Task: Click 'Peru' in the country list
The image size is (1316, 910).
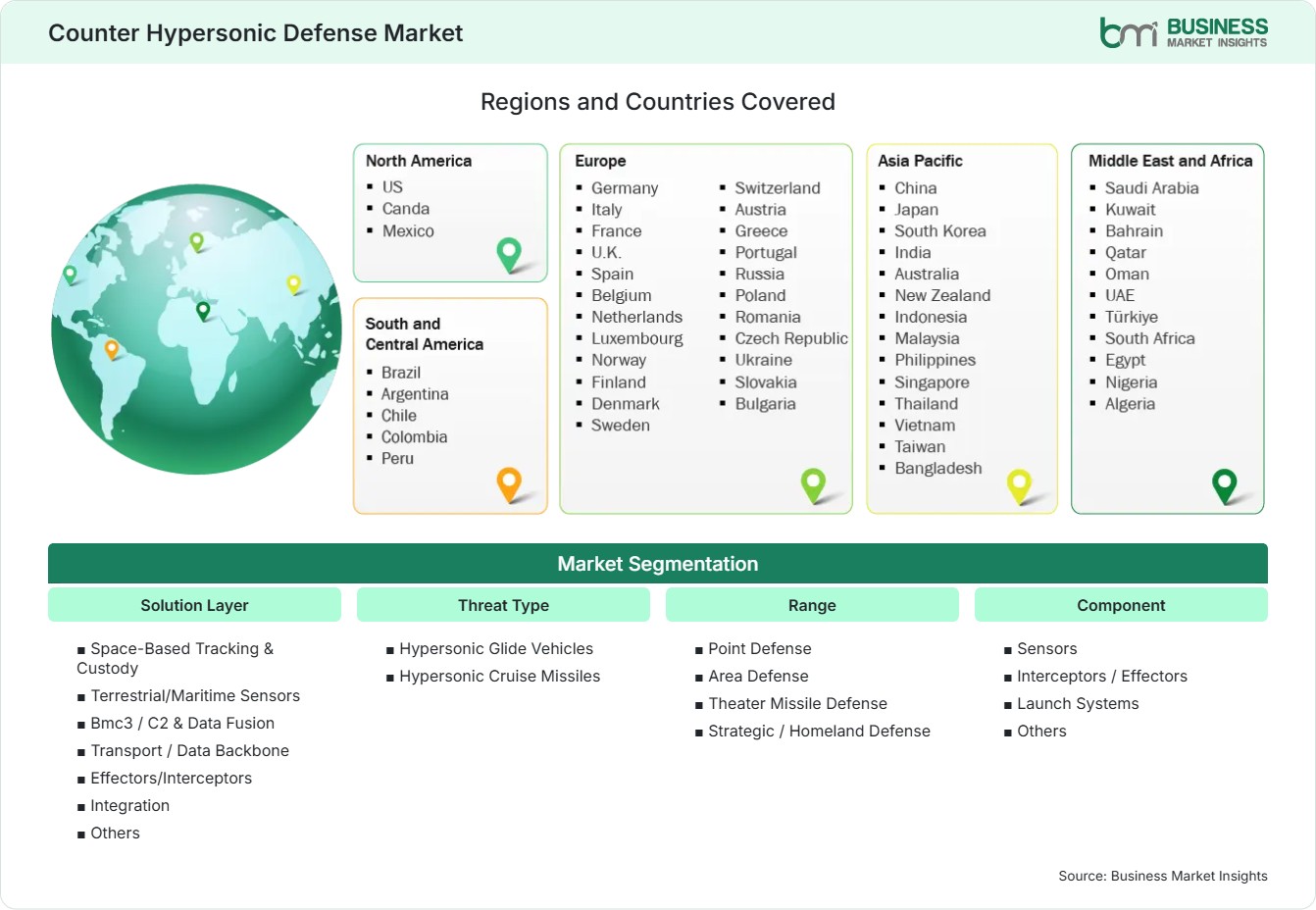Action: point(397,459)
